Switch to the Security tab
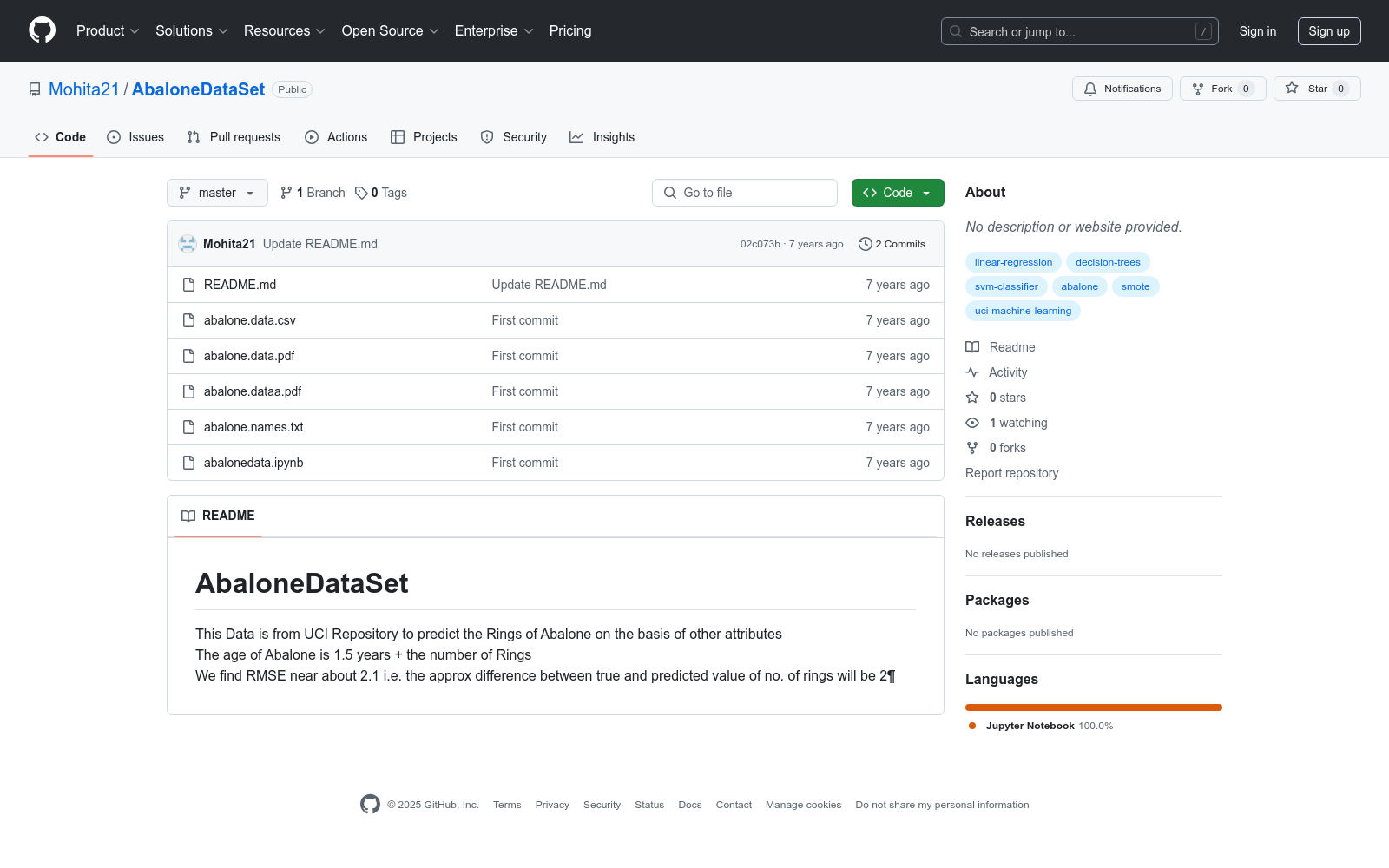The image size is (1389, 868). (514, 137)
